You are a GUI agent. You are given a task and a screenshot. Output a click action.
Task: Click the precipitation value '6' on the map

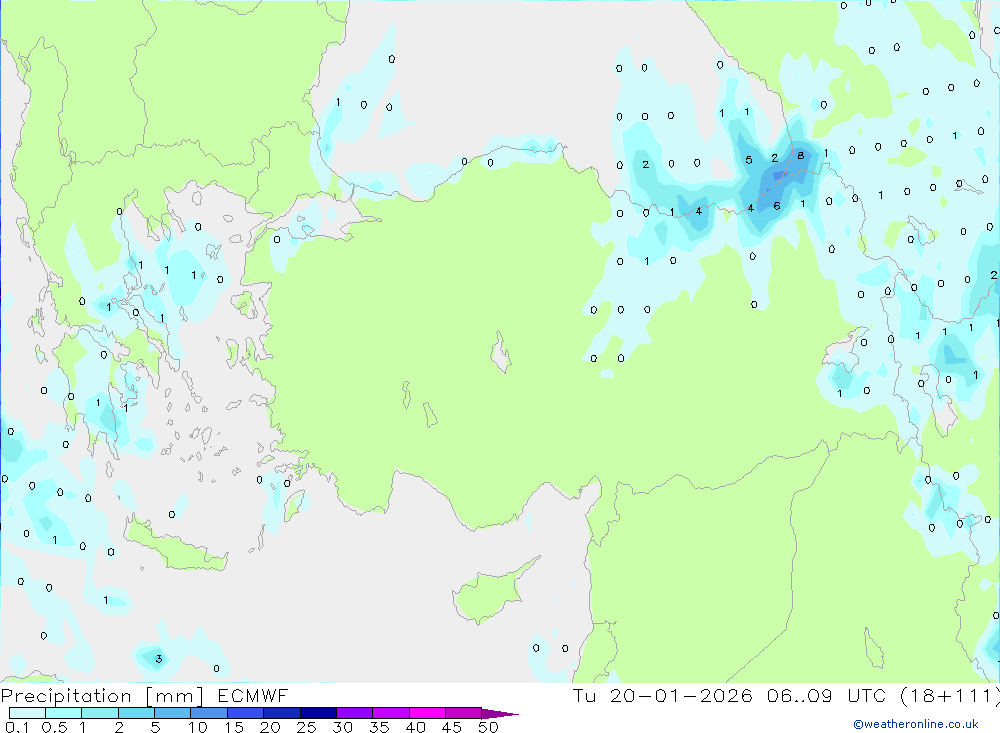pos(777,206)
